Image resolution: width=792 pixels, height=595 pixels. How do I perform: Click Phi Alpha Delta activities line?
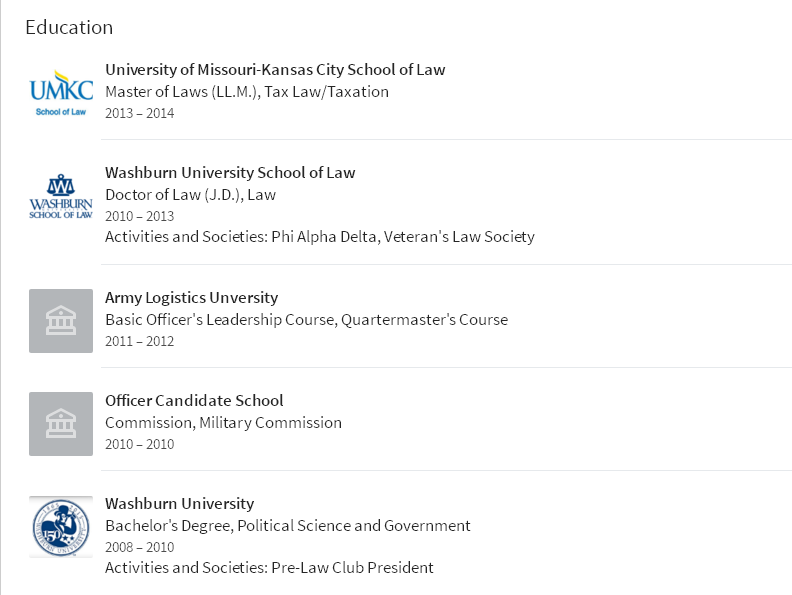[320, 237]
